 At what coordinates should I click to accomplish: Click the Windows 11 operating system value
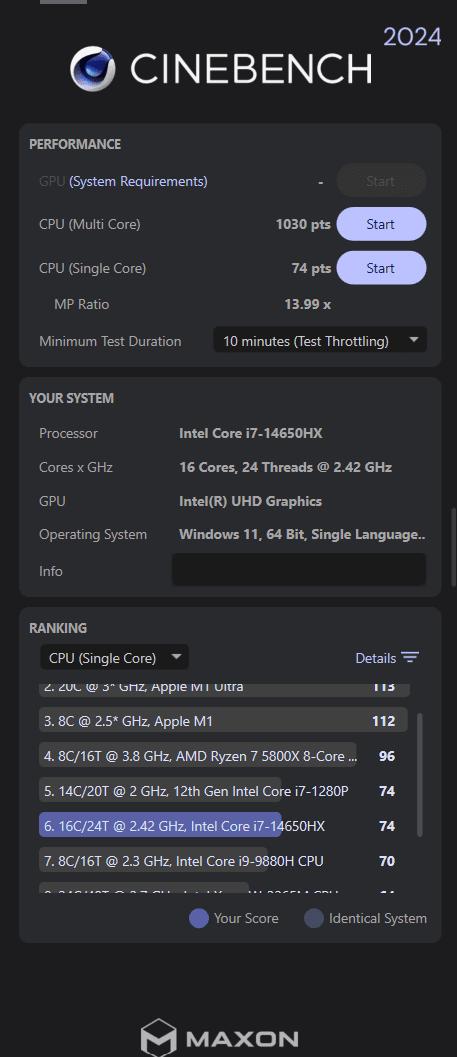pyautogui.click(x=303, y=535)
